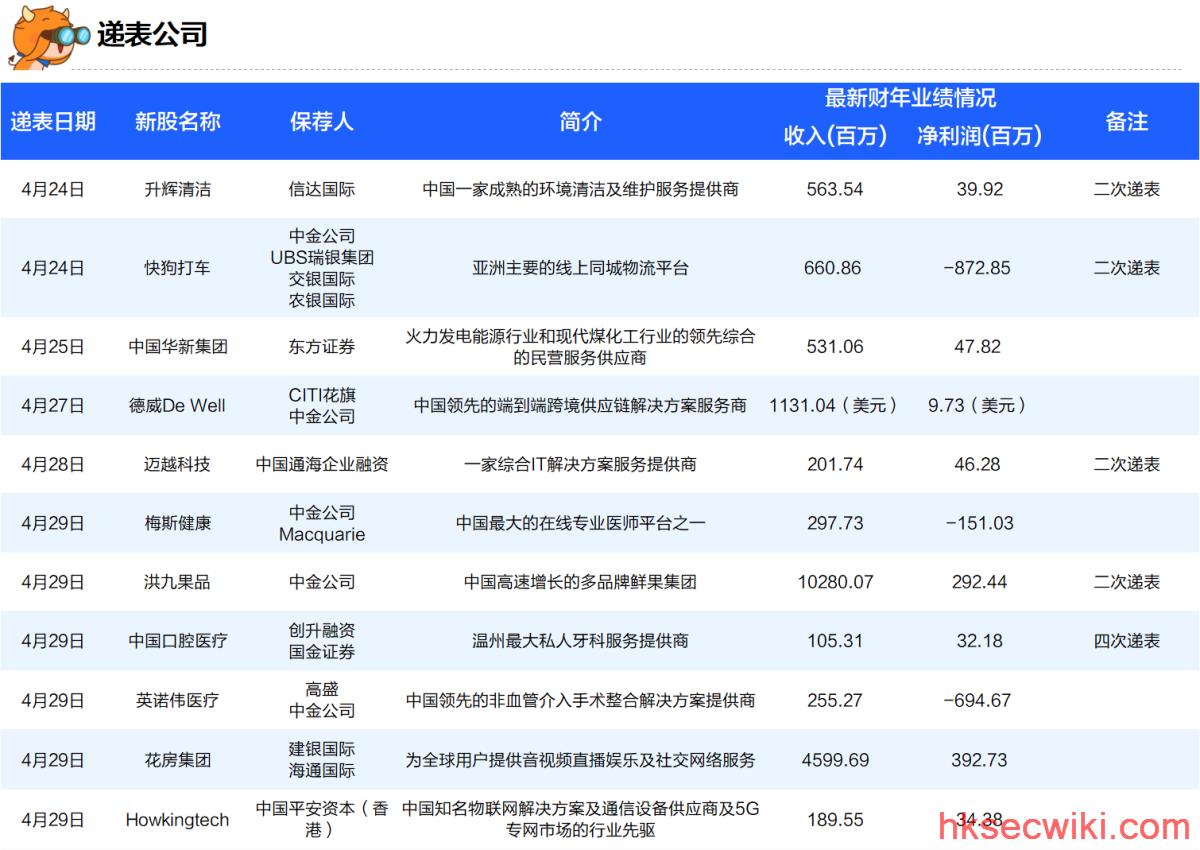This screenshot has height=850, width=1200.
Task: Click revenue value 531.06
Action: (835, 347)
